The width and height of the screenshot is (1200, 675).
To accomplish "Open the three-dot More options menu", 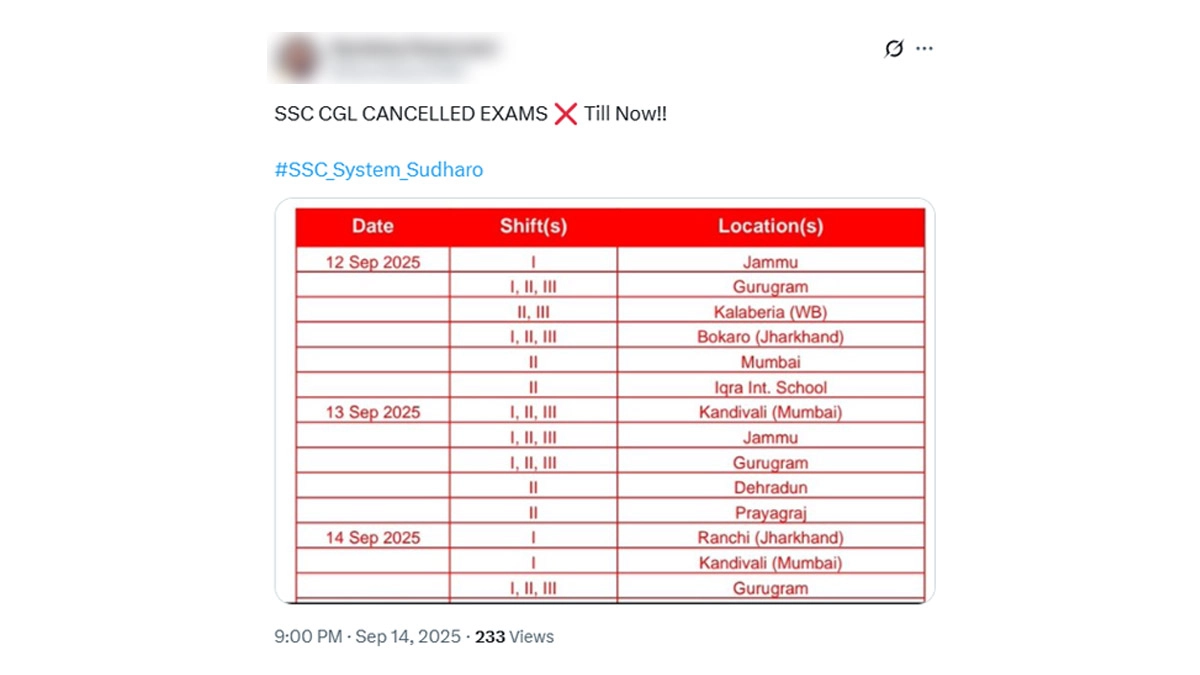I will click(924, 49).
